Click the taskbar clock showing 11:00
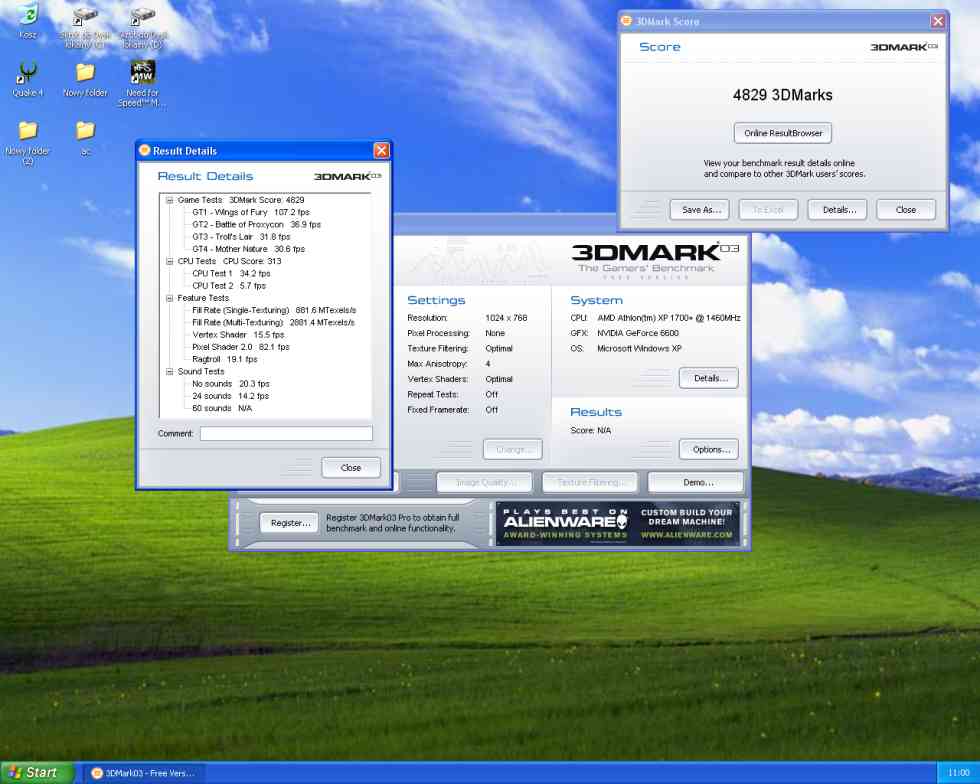 point(958,773)
